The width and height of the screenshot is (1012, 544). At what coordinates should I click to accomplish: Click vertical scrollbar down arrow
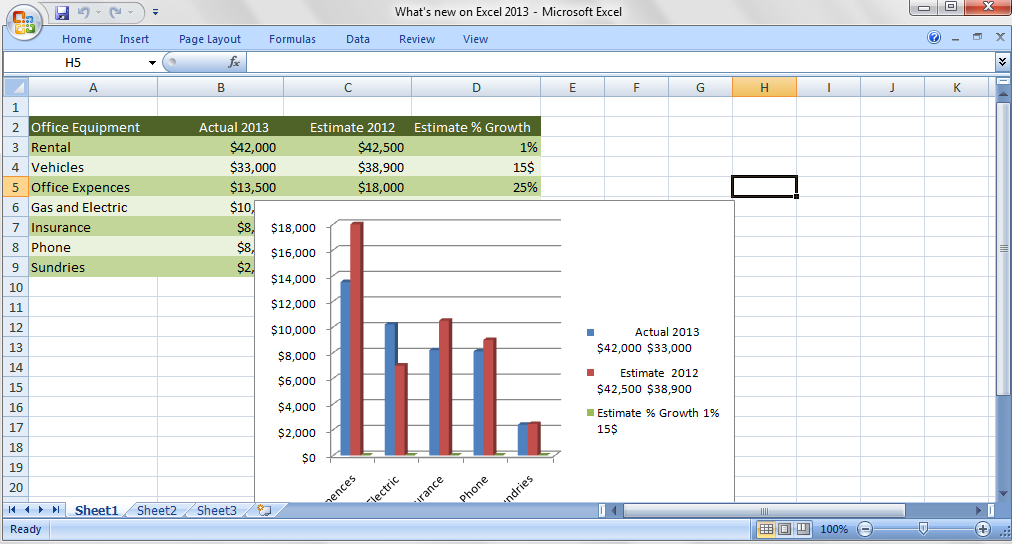point(1003,494)
